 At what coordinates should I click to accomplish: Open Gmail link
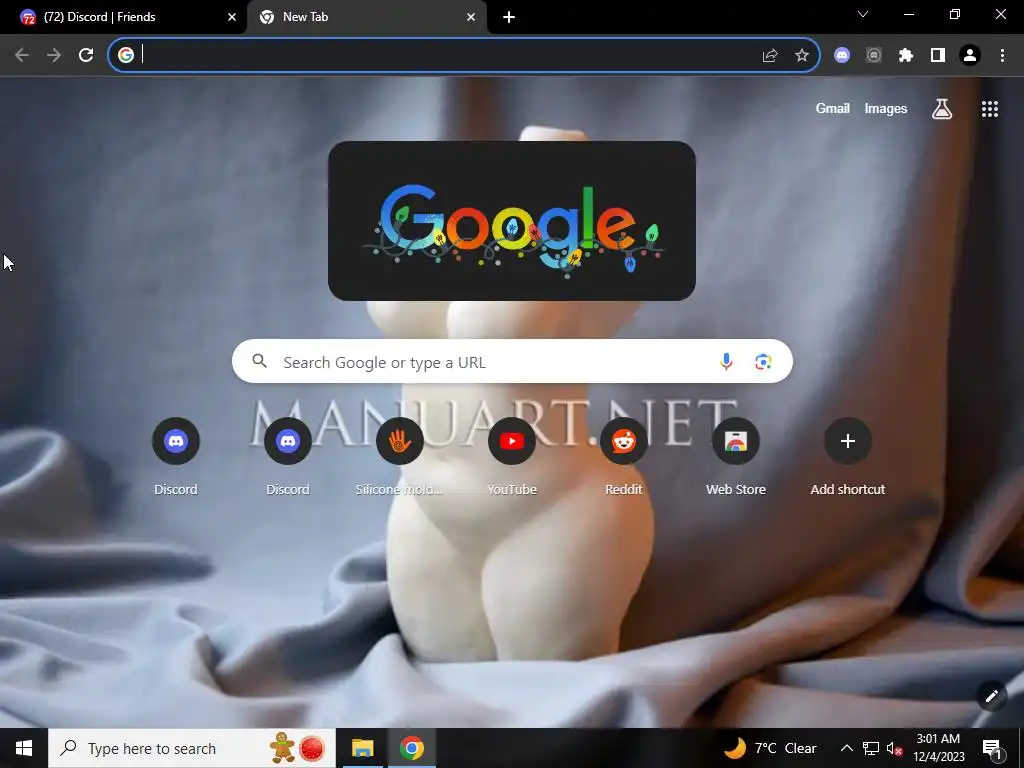tap(833, 108)
